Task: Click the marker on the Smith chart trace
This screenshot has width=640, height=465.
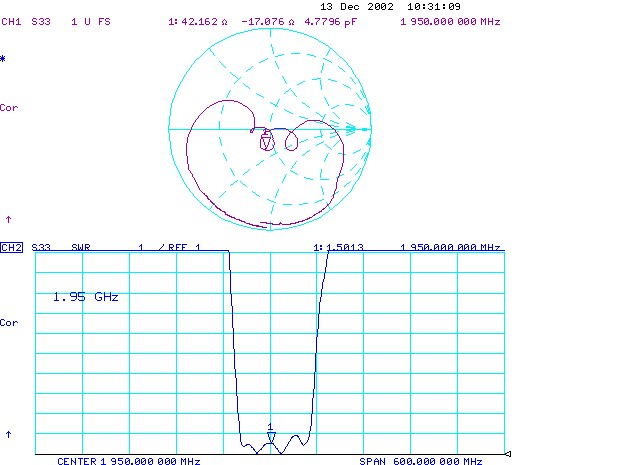Action: click(266, 142)
